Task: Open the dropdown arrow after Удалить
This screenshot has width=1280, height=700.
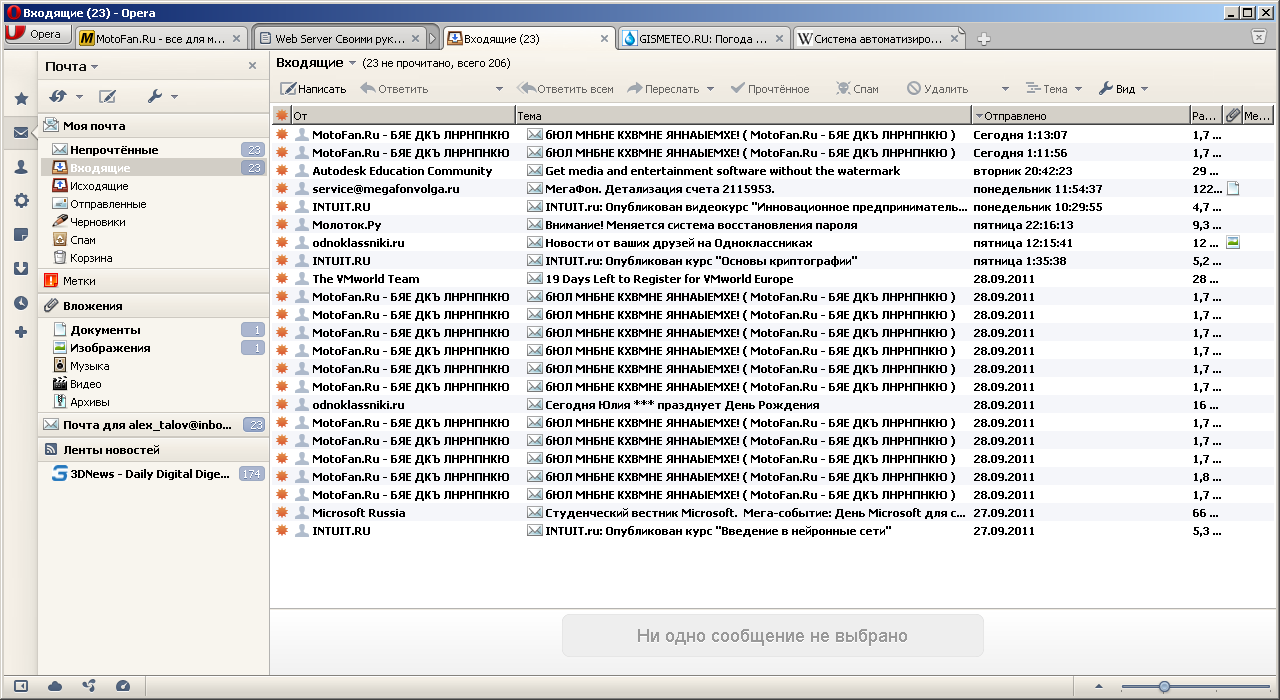Action: [1005, 89]
